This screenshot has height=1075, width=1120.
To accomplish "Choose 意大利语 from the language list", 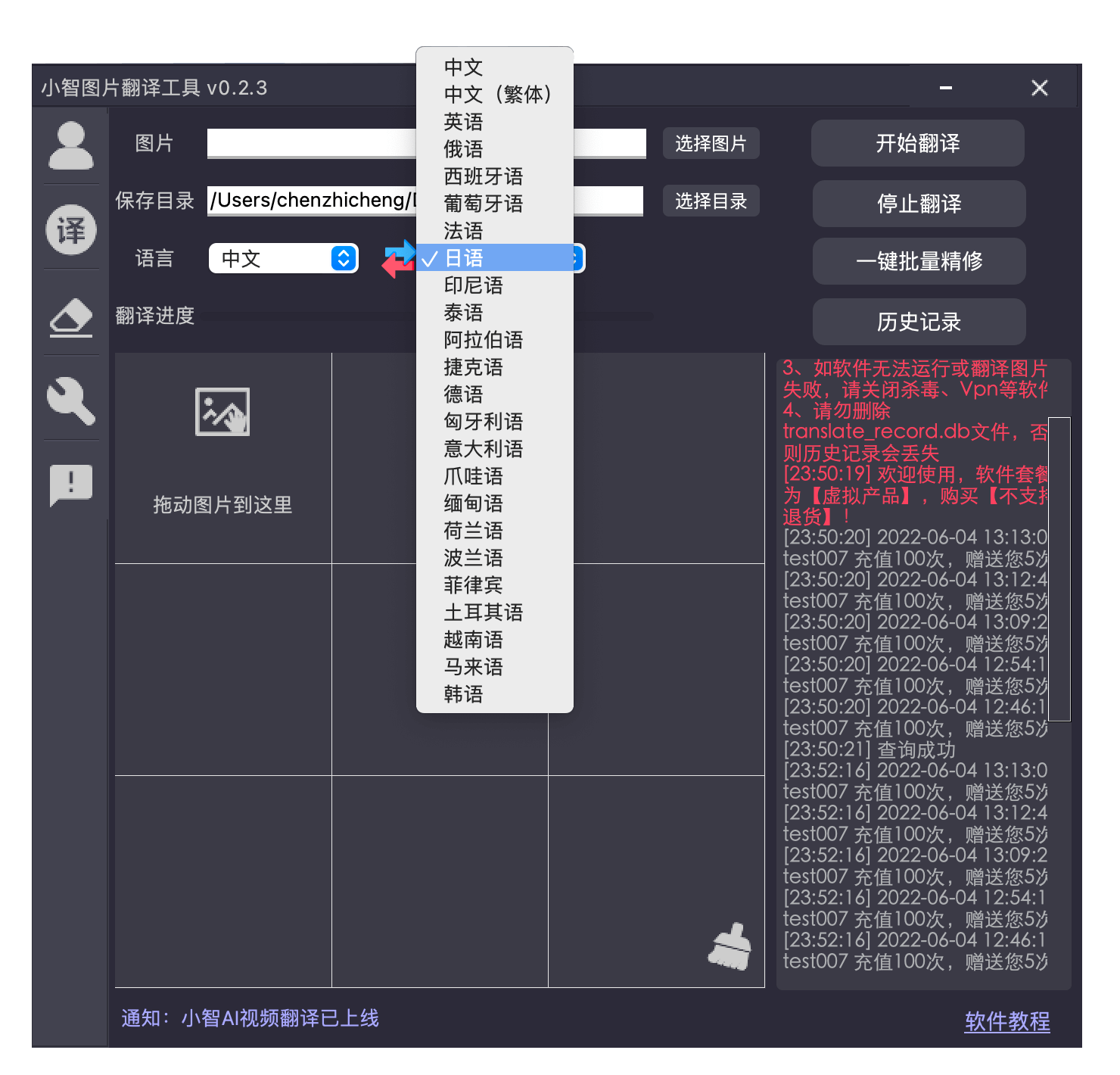I will pos(495,449).
